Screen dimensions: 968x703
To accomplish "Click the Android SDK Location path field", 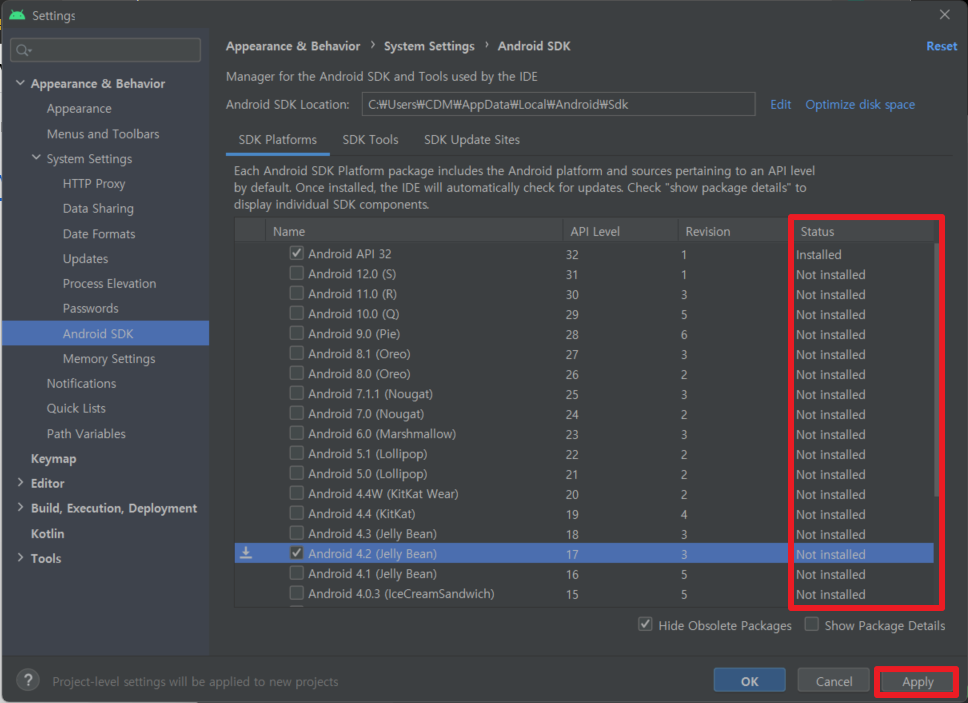I will [558, 104].
